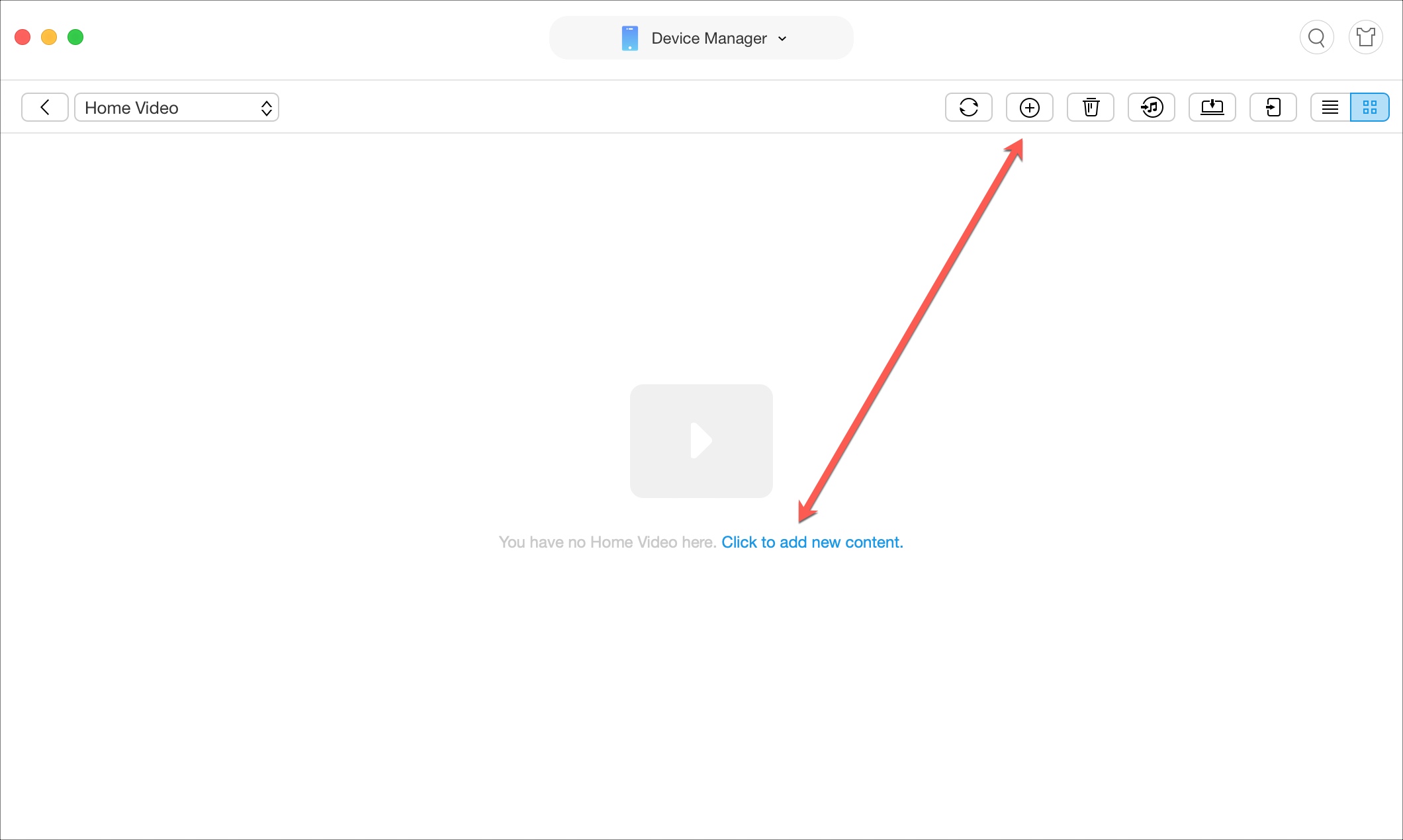Viewport: 1403px width, 840px height.
Task: Open the Home Video category dropdown
Action: tap(177, 107)
